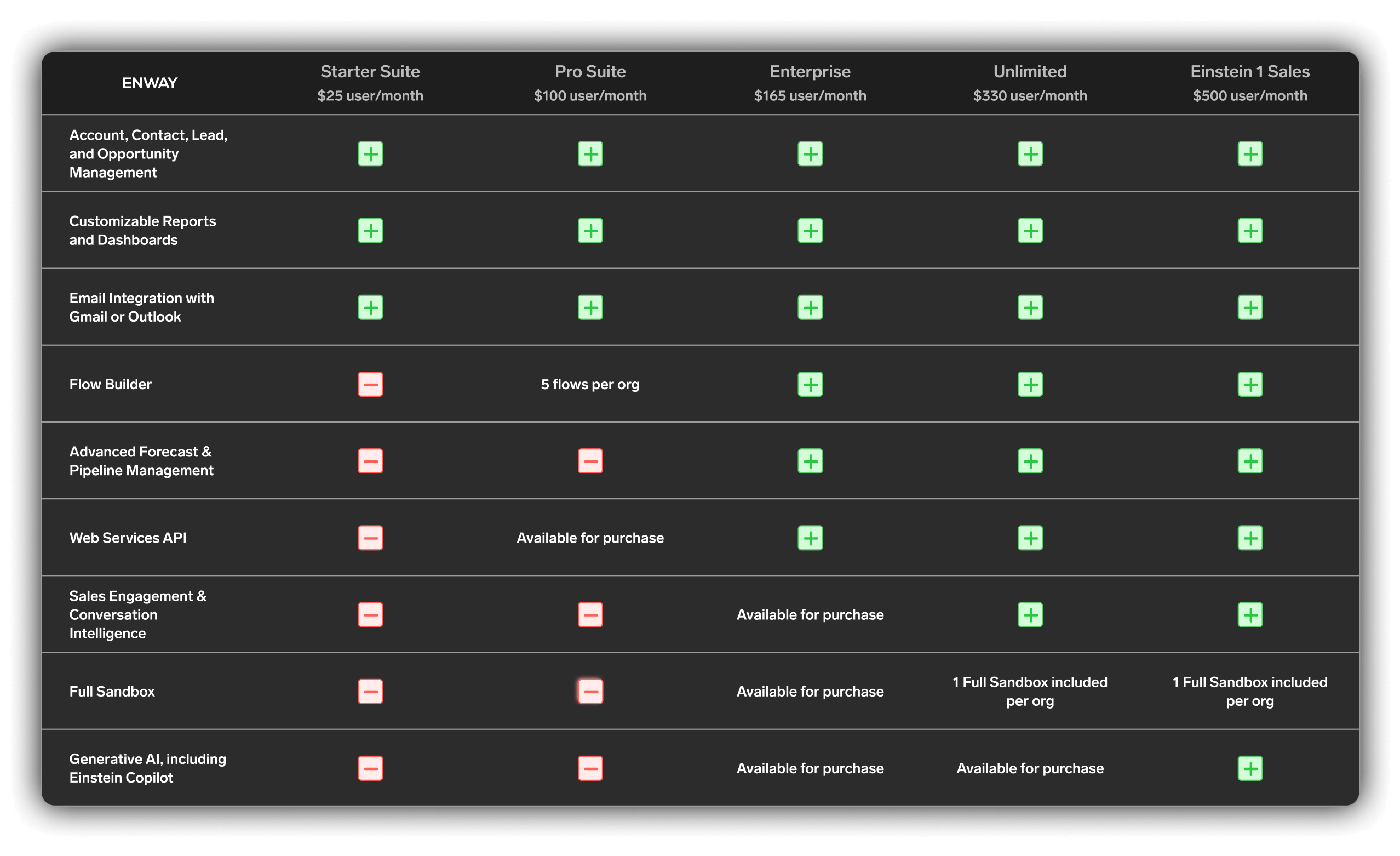The image size is (1400, 856).
Task: Click Unlimited 'Available for purchase' in Generative AI row
Action: (x=1030, y=768)
